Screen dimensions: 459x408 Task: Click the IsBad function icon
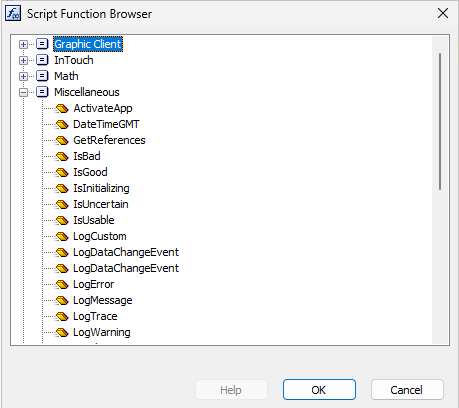coord(62,156)
